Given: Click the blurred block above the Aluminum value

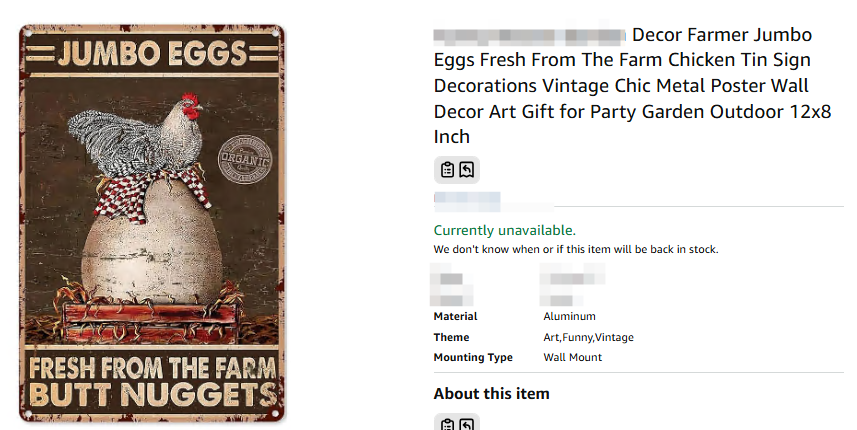Looking at the screenshot, I should point(570,285).
